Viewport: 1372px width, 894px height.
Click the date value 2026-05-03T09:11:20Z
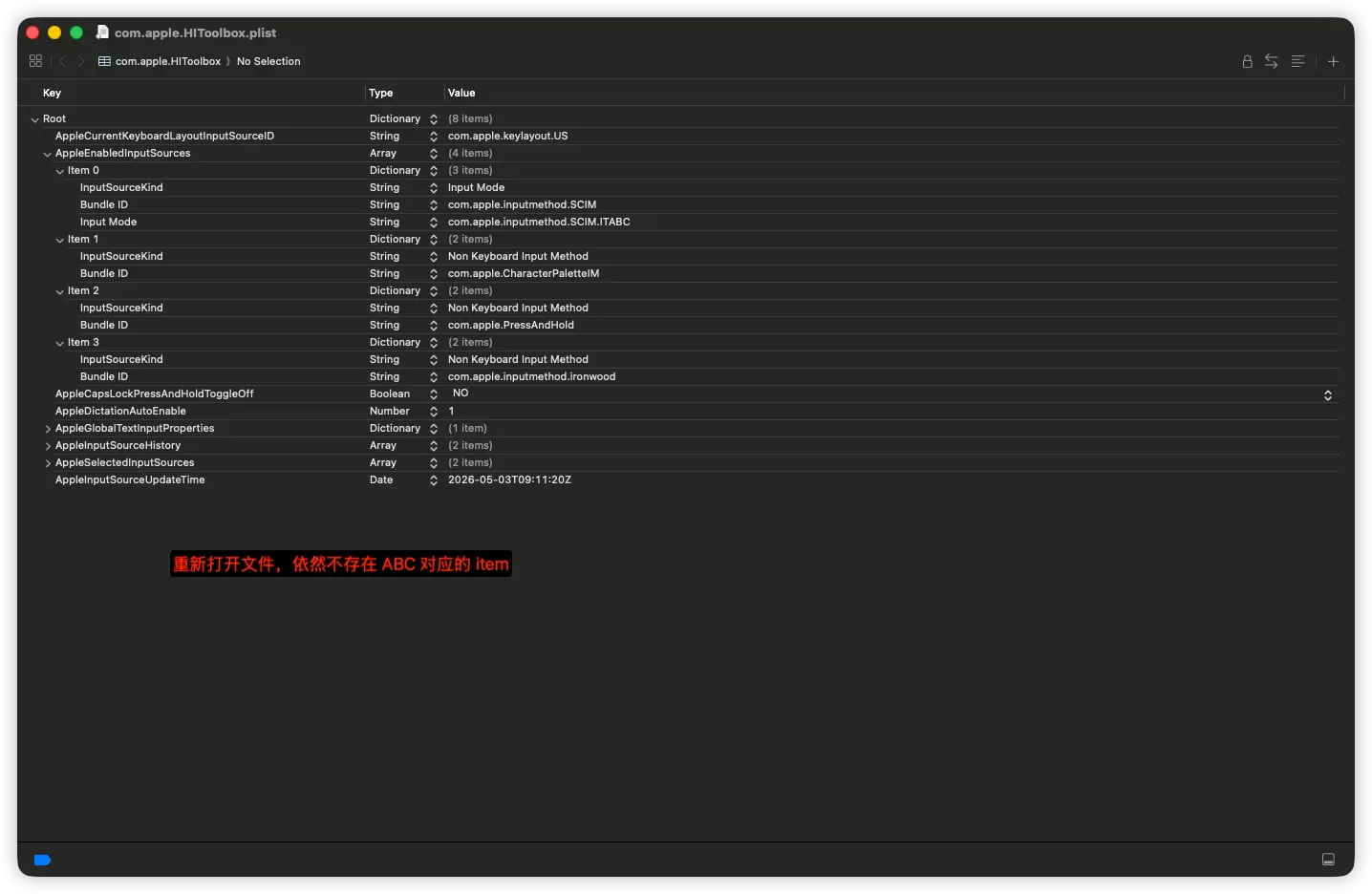pyautogui.click(x=509, y=479)
